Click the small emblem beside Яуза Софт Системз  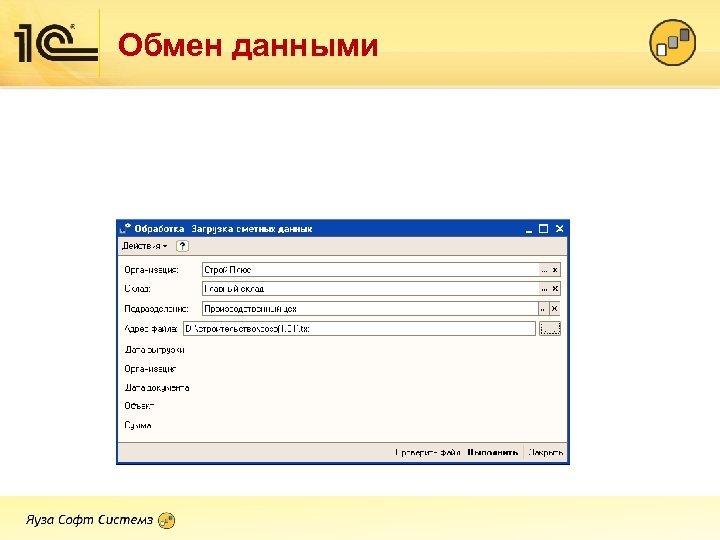pyautogui.click(x=166, y=521)
